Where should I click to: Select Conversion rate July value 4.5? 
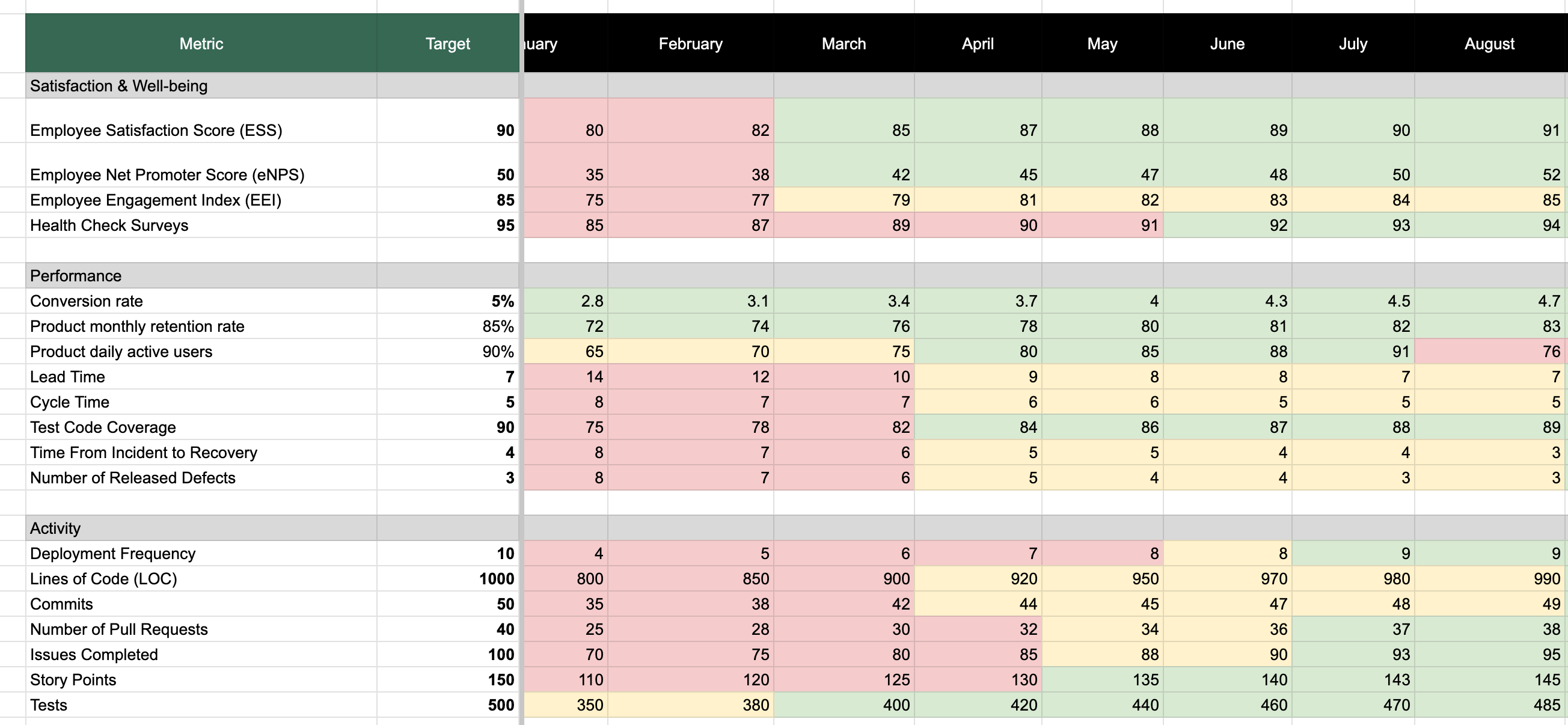point(1353,301)
